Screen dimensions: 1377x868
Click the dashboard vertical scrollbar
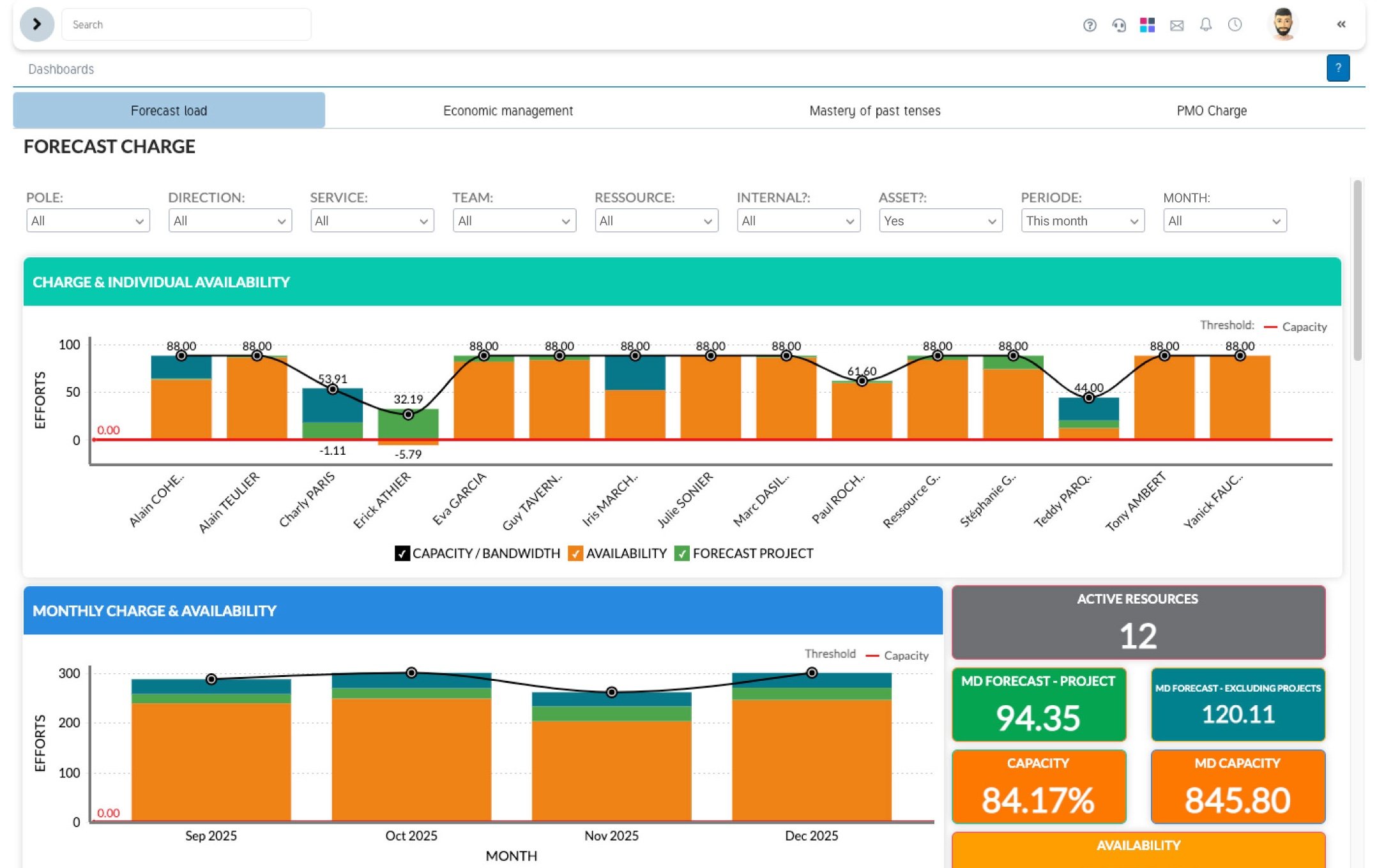click(1357, 271)
